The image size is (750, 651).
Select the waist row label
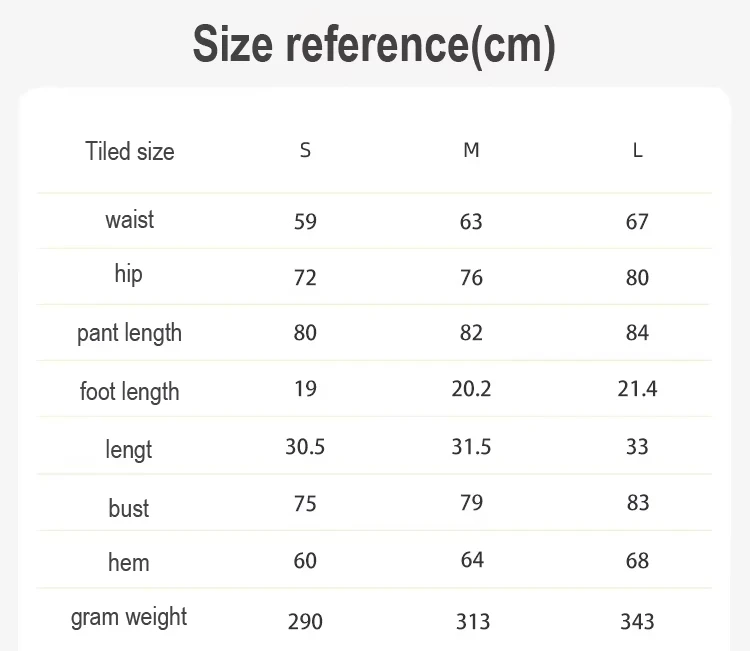tap(130, 220)
